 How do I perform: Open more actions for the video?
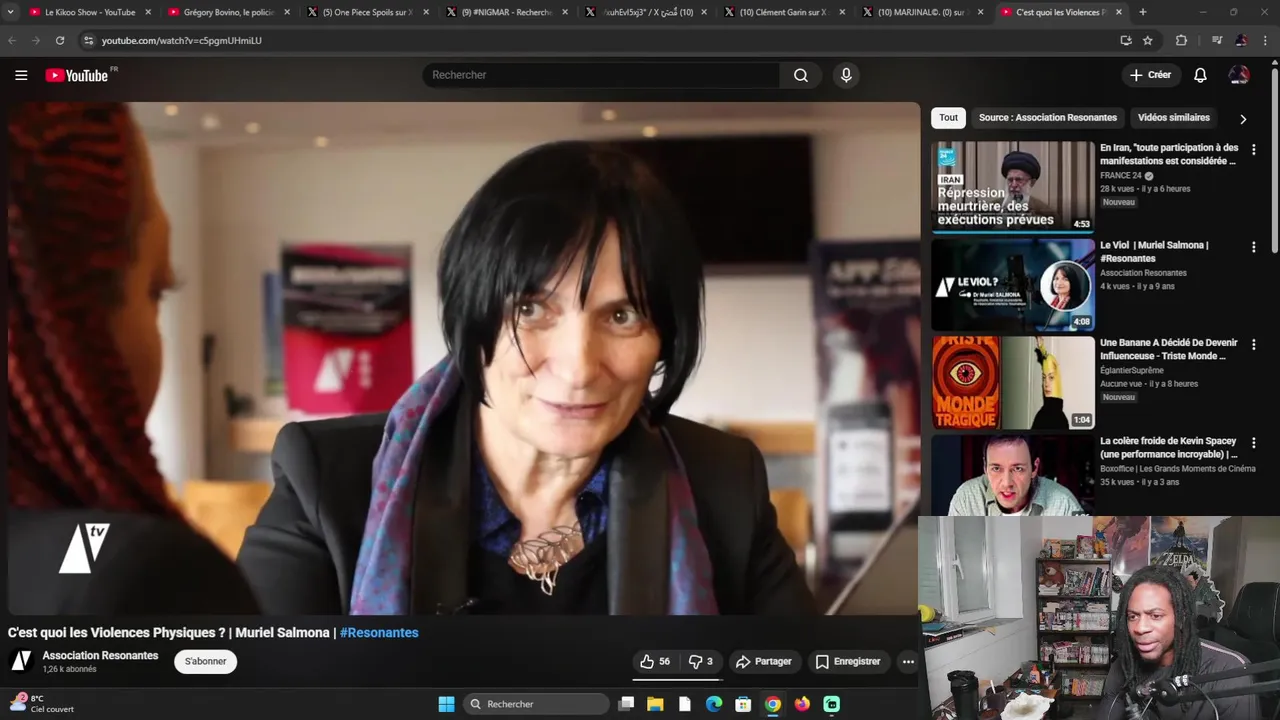coord(908,661)
